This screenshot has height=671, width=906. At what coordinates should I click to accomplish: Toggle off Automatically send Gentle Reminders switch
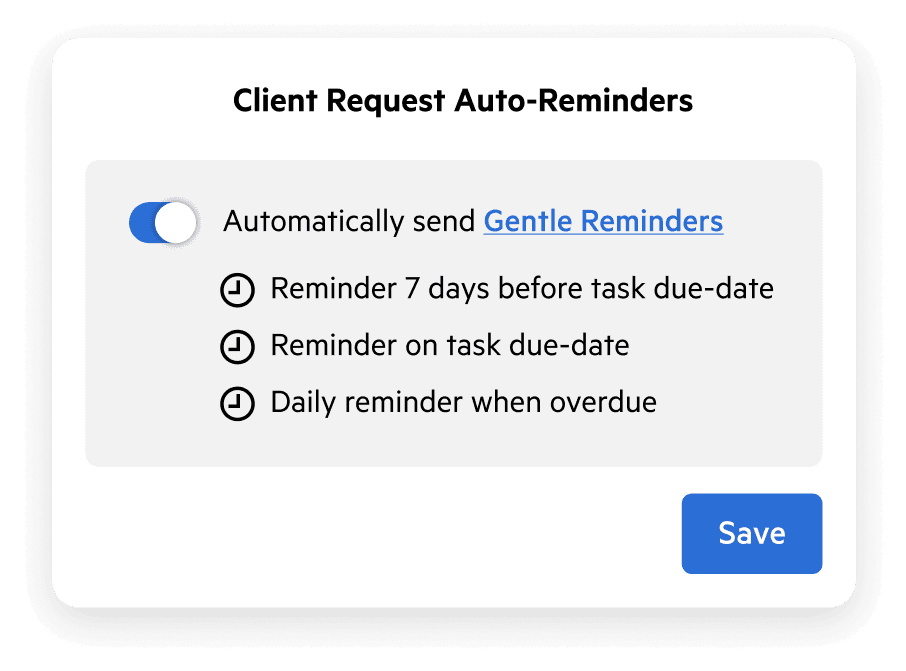[164, 223]
